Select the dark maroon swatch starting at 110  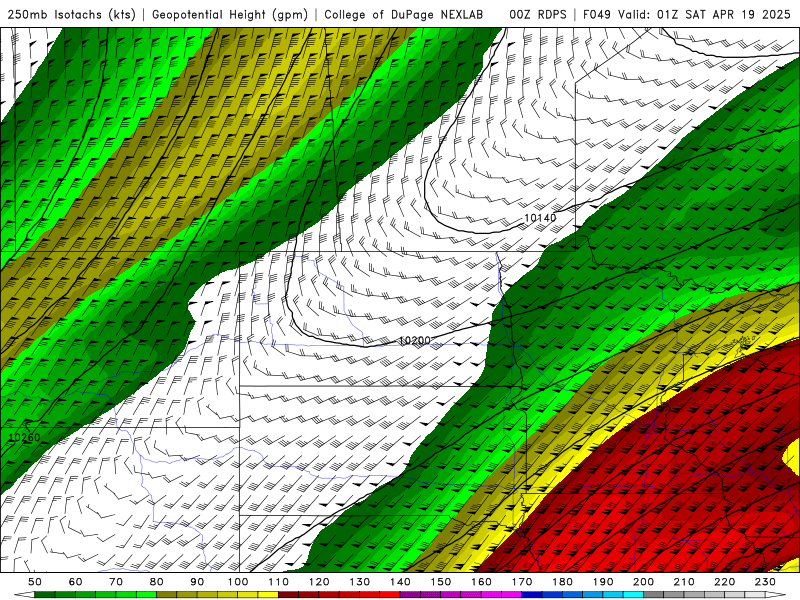[x=289, y=595]
